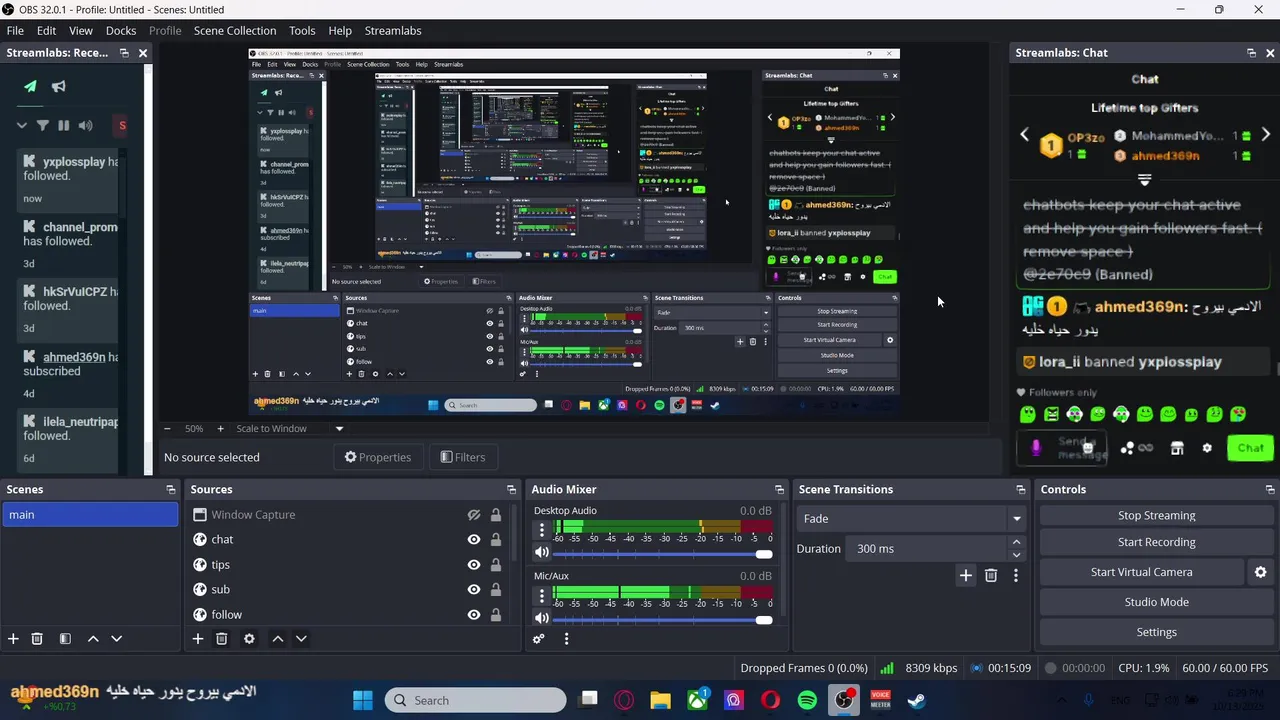Image resolution: width=1280 pixels, height=720 pixels.
Task: Open the Scene Collection menu
Action: click(x=235, y=30)
